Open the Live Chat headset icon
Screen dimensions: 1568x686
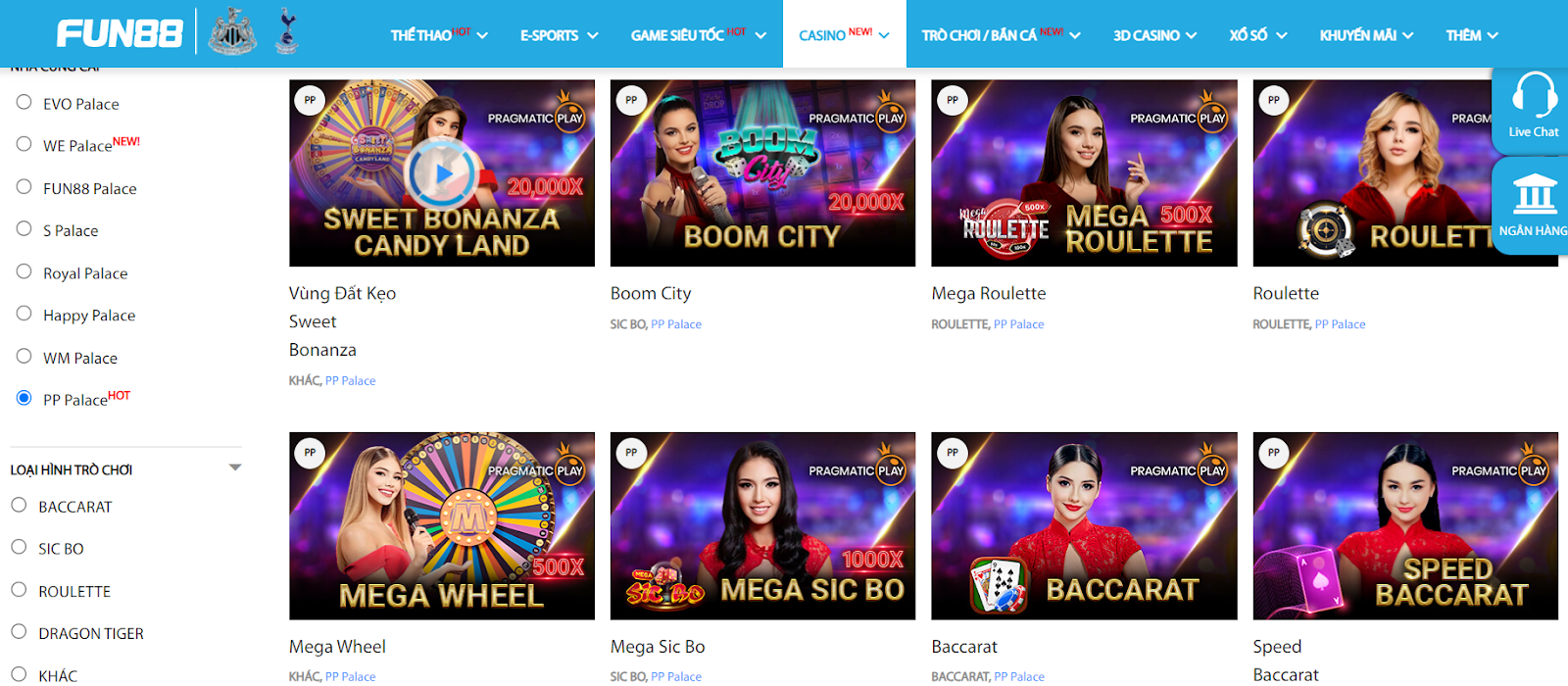1534,96
